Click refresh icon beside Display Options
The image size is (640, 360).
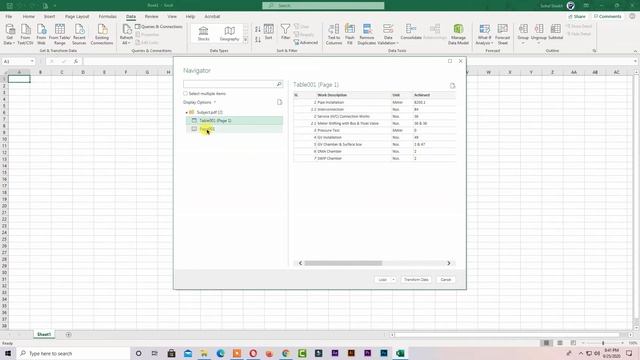[x=280, y=102]
